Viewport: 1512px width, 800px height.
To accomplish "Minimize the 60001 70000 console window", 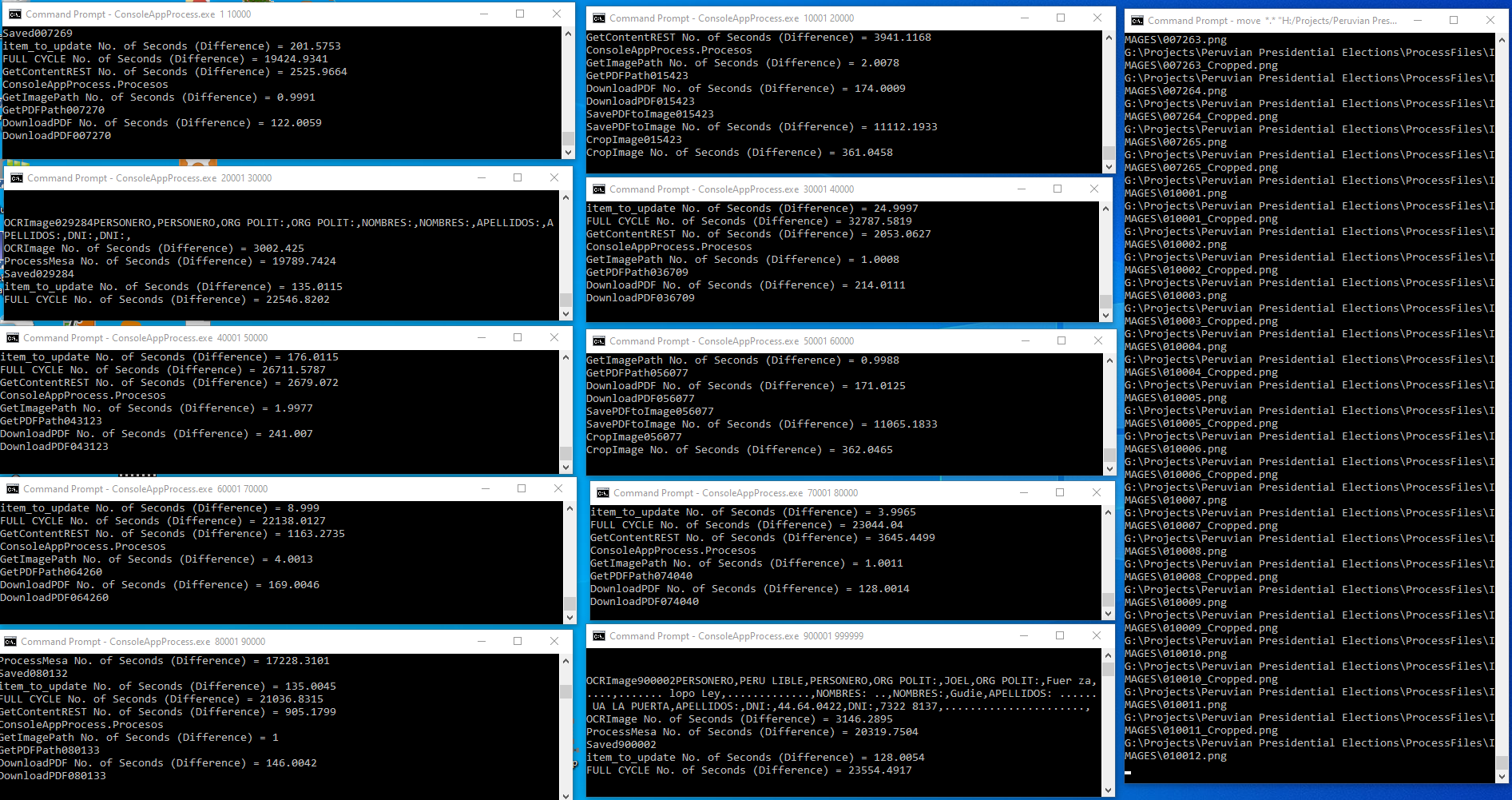I will 486,488.
